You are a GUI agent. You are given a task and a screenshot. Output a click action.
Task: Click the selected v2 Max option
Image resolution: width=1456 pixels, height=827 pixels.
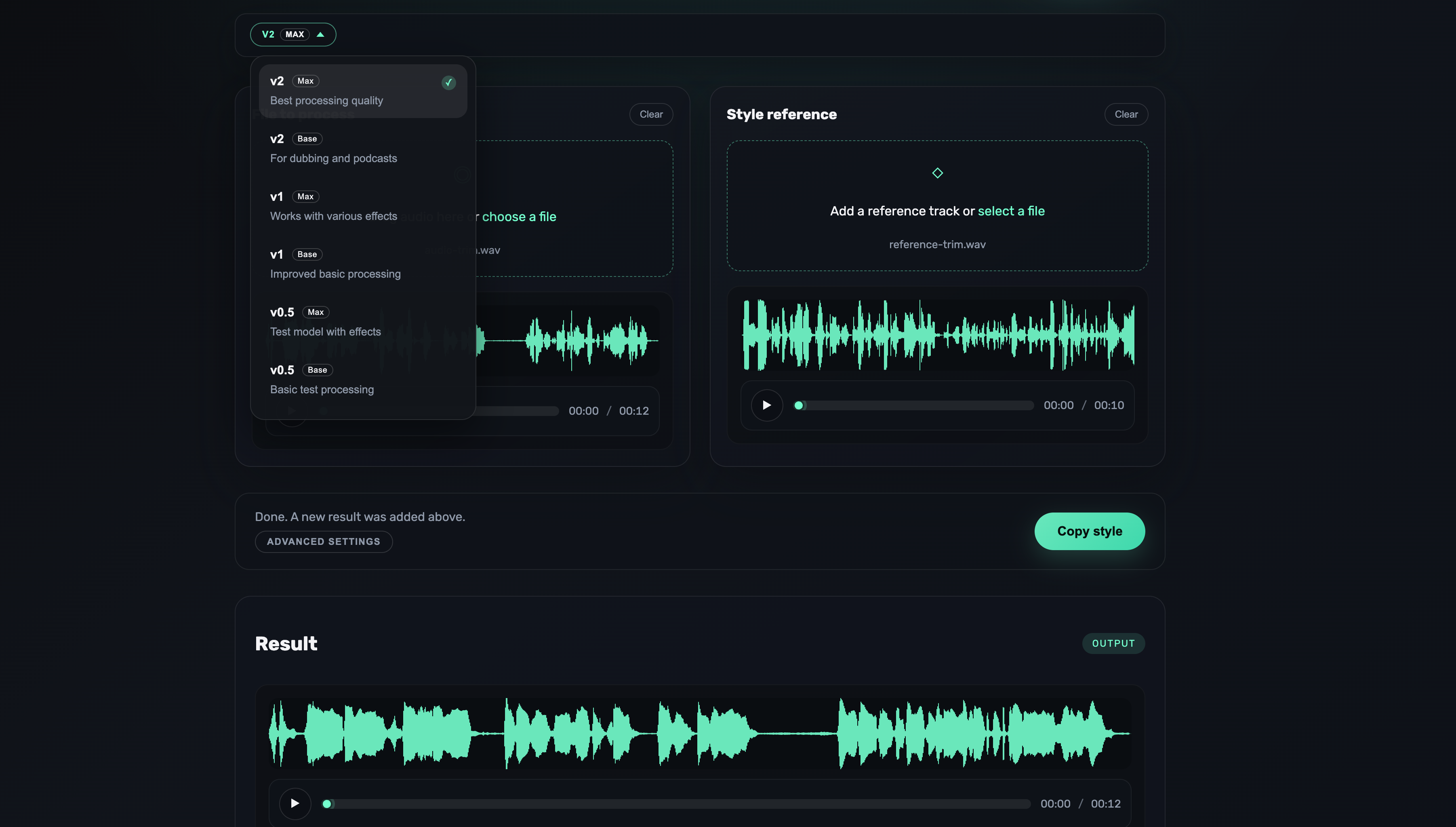(x=352, y=91)
